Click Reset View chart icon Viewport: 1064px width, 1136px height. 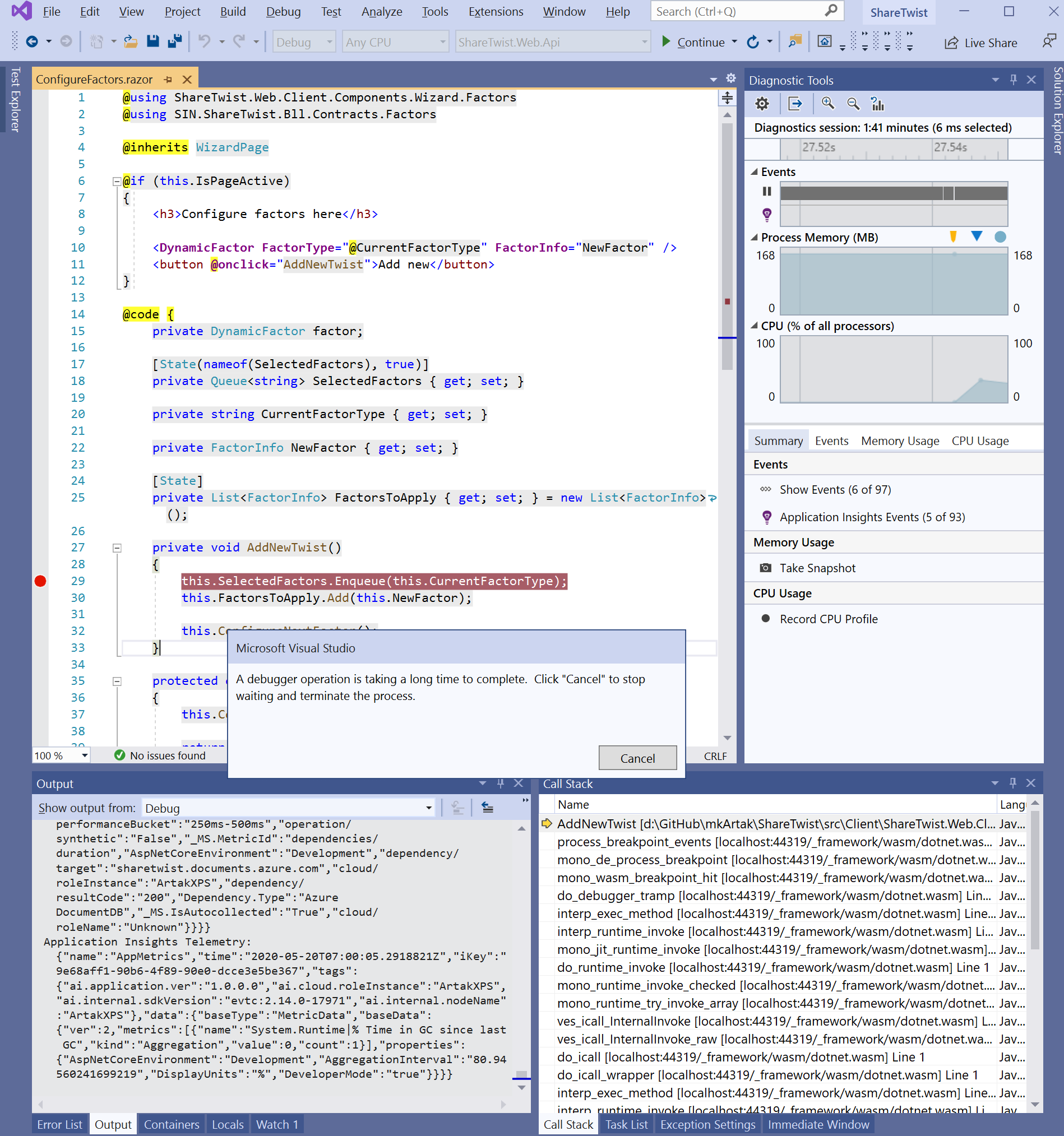[878, 104]
